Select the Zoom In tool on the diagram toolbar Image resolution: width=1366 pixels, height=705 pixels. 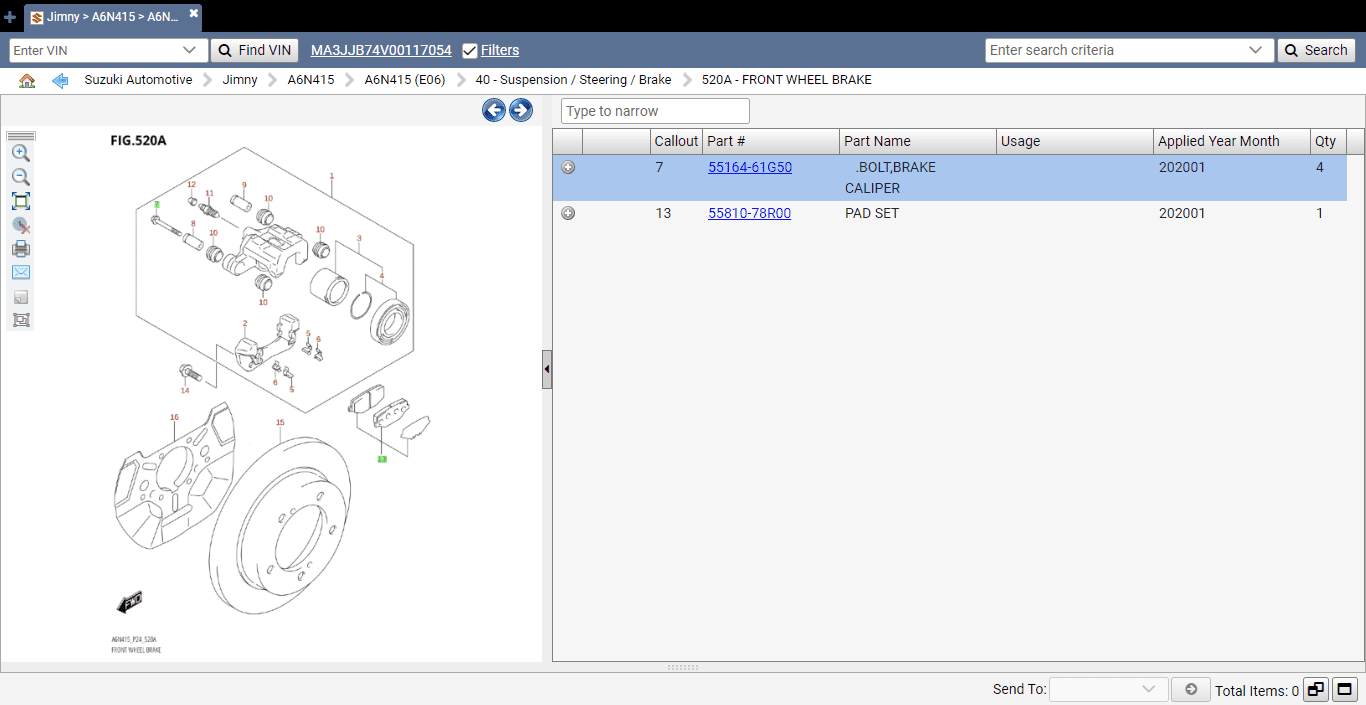(x=20, y=152)
